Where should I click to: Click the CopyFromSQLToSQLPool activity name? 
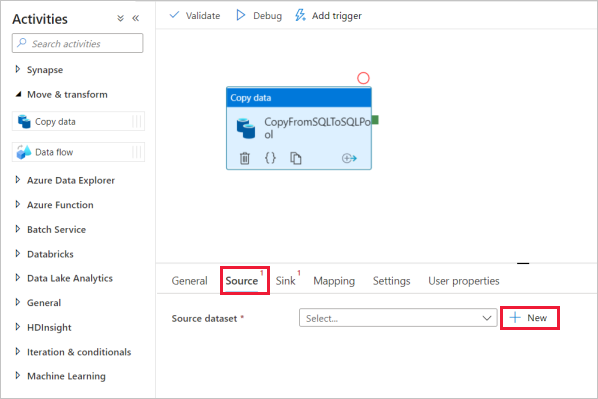(317, 128)
